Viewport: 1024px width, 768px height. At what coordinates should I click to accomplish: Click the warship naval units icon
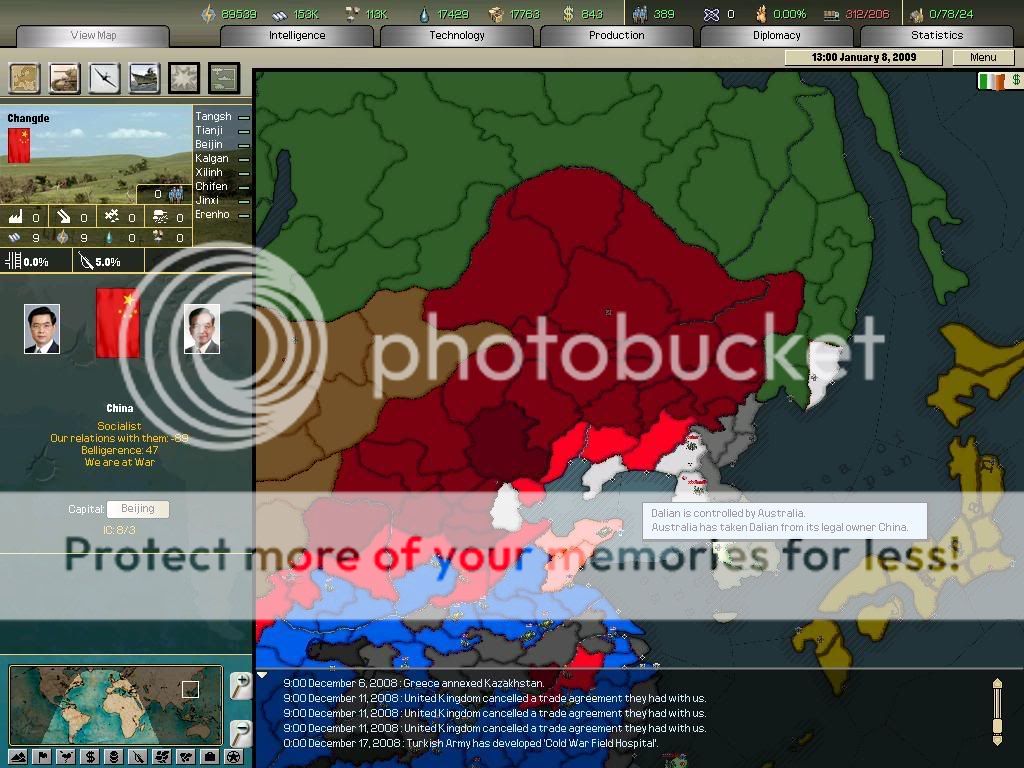coord(145,77)
